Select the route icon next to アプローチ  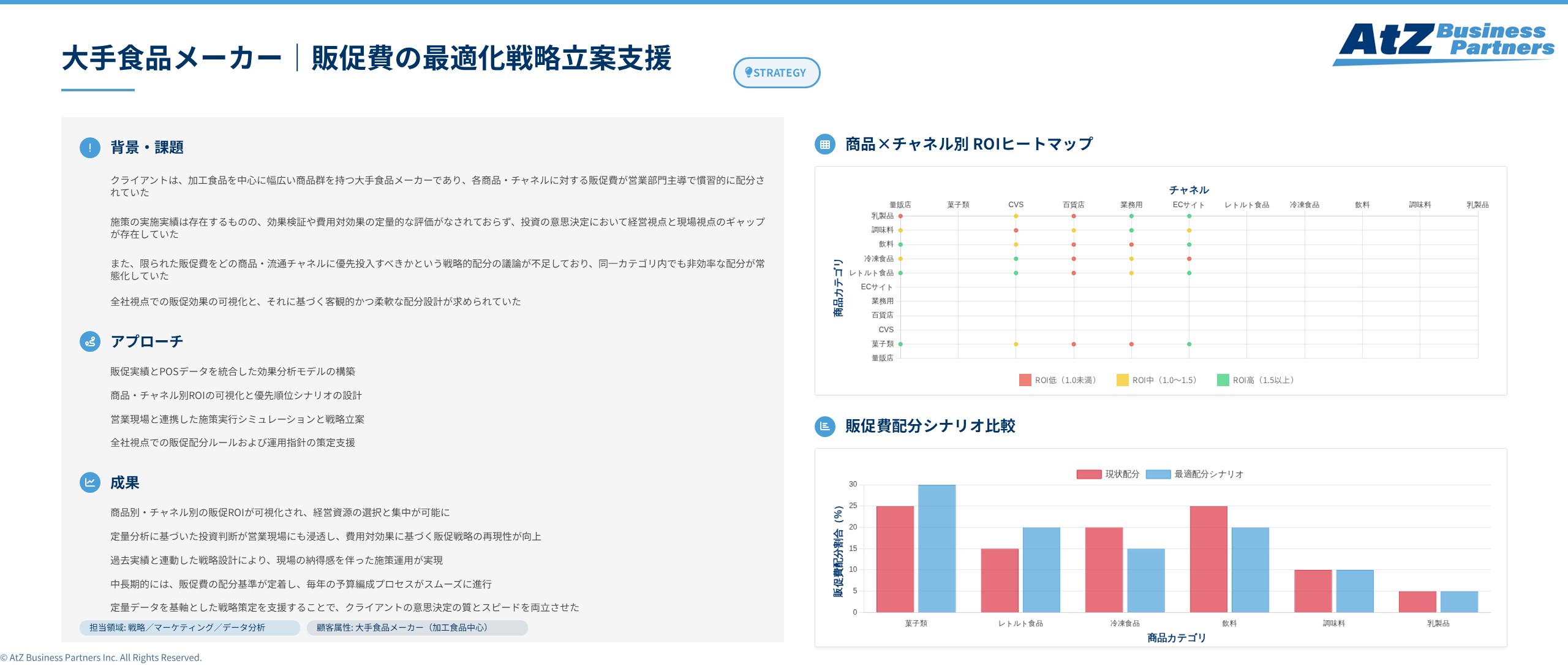(x=89, y=343)
